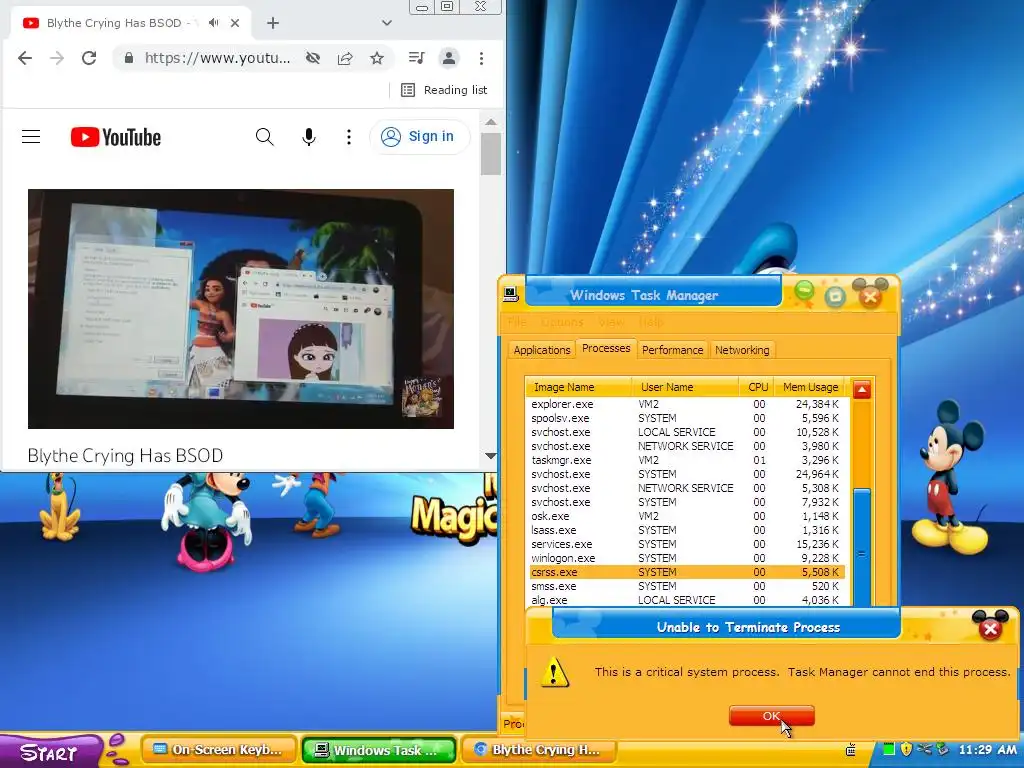The image size is (1024, 768).
Task: Click the green square system tray icon
Action: [889, 750]
